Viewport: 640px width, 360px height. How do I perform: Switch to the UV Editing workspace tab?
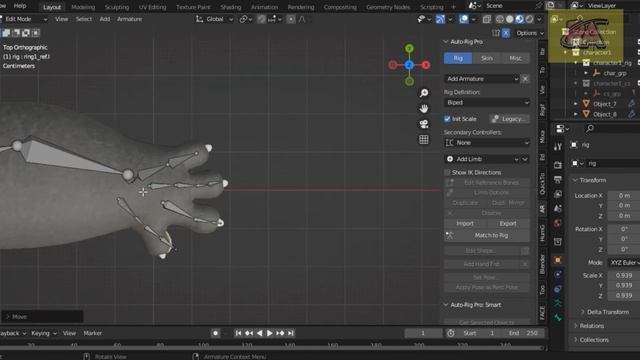(152, 7)
